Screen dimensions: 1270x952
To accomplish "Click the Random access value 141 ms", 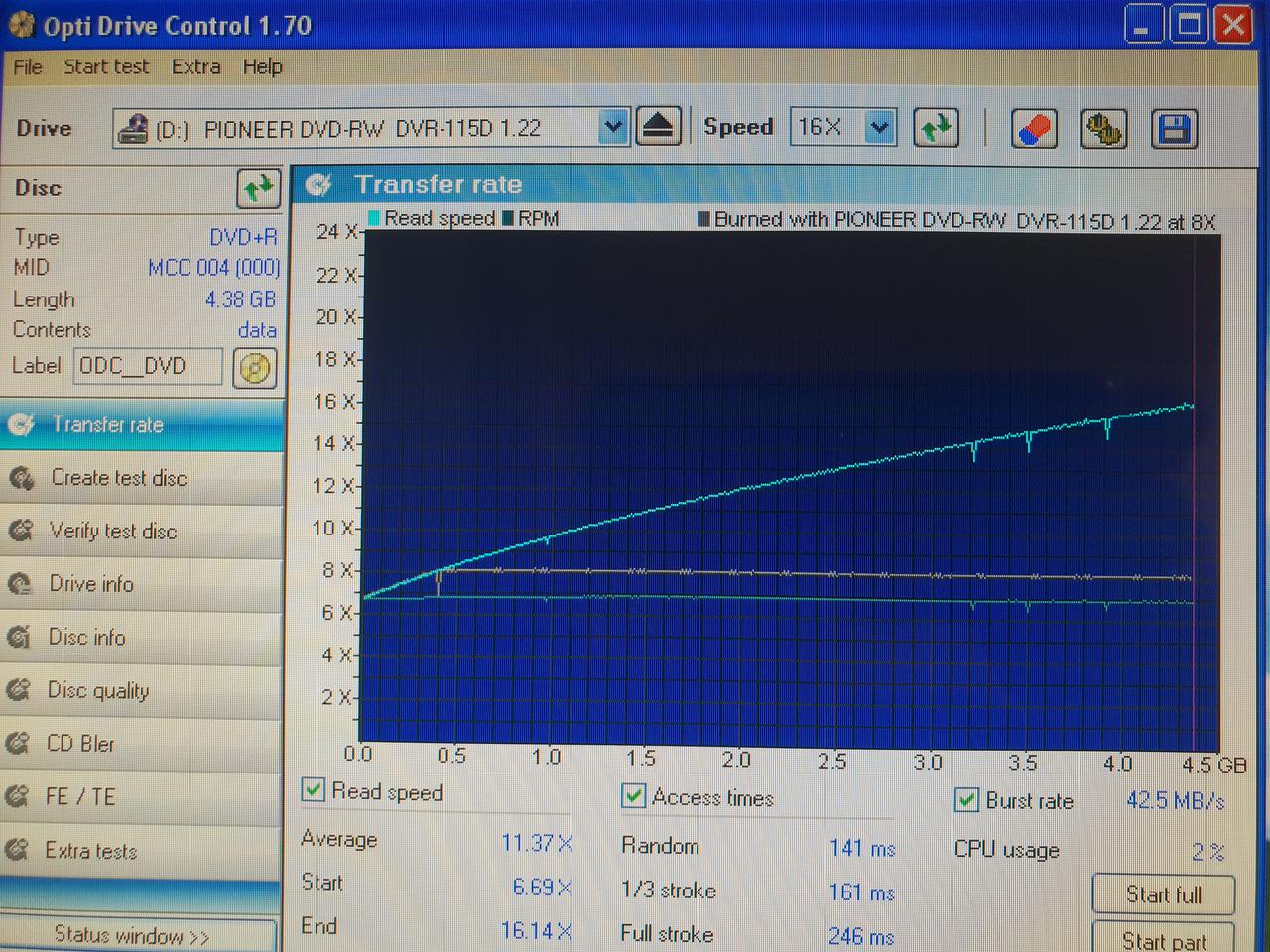I will tap(862, 848).
